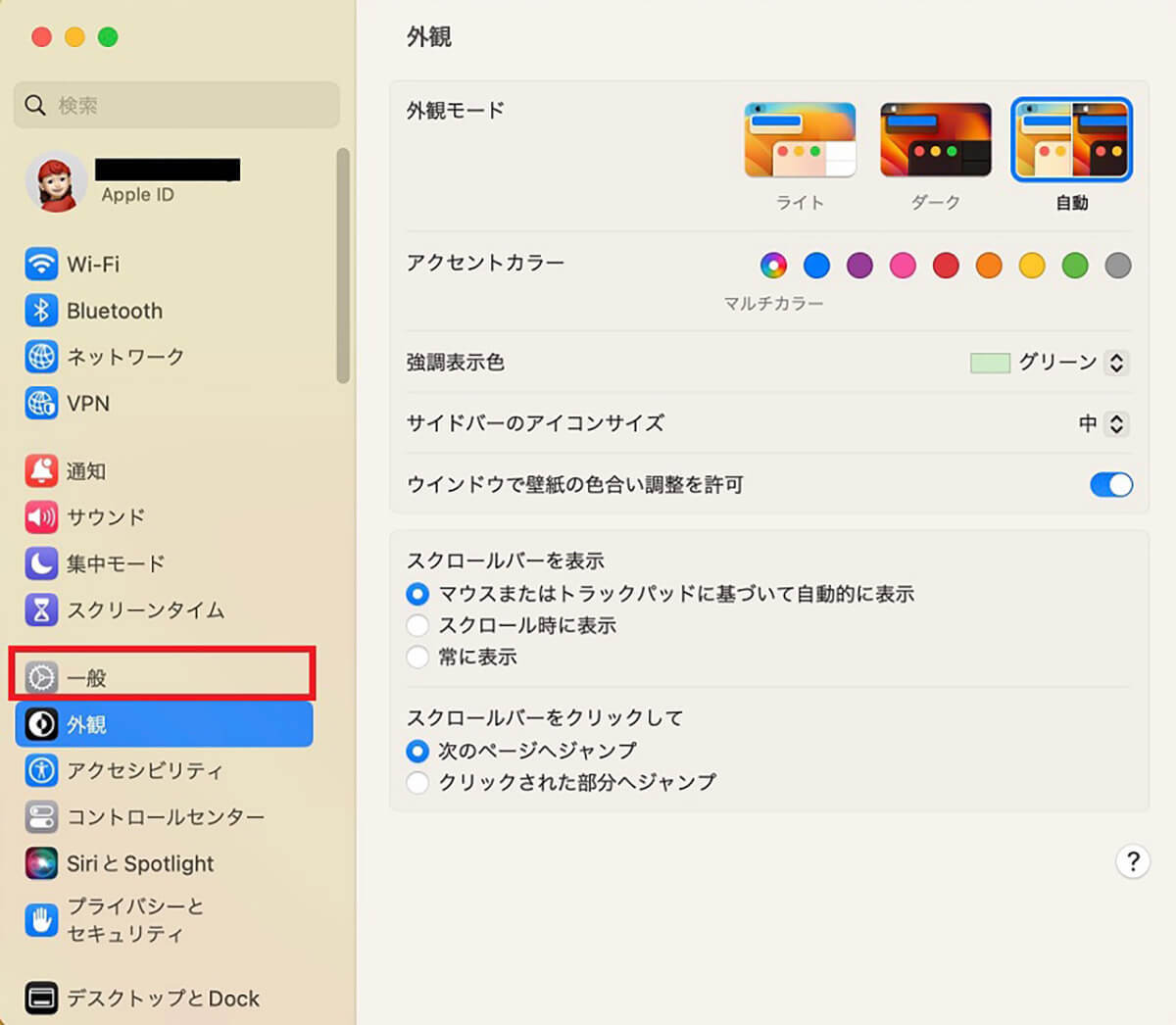
Task: Select the blue accent color
Action: point(816,265)
